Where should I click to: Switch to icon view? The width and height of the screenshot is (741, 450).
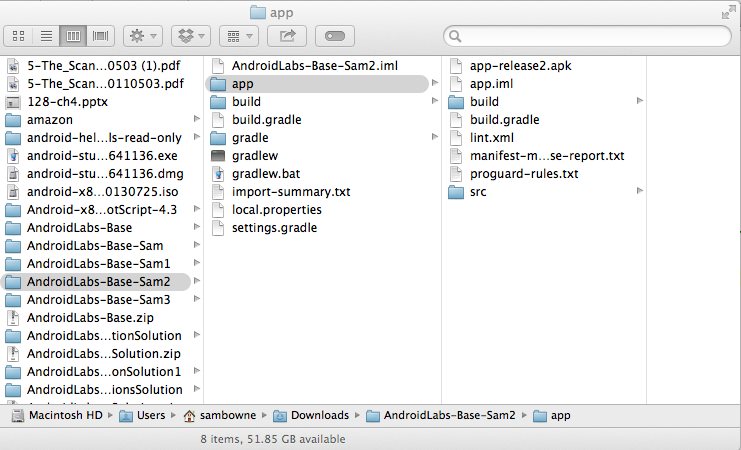click(x=19, y=36)
